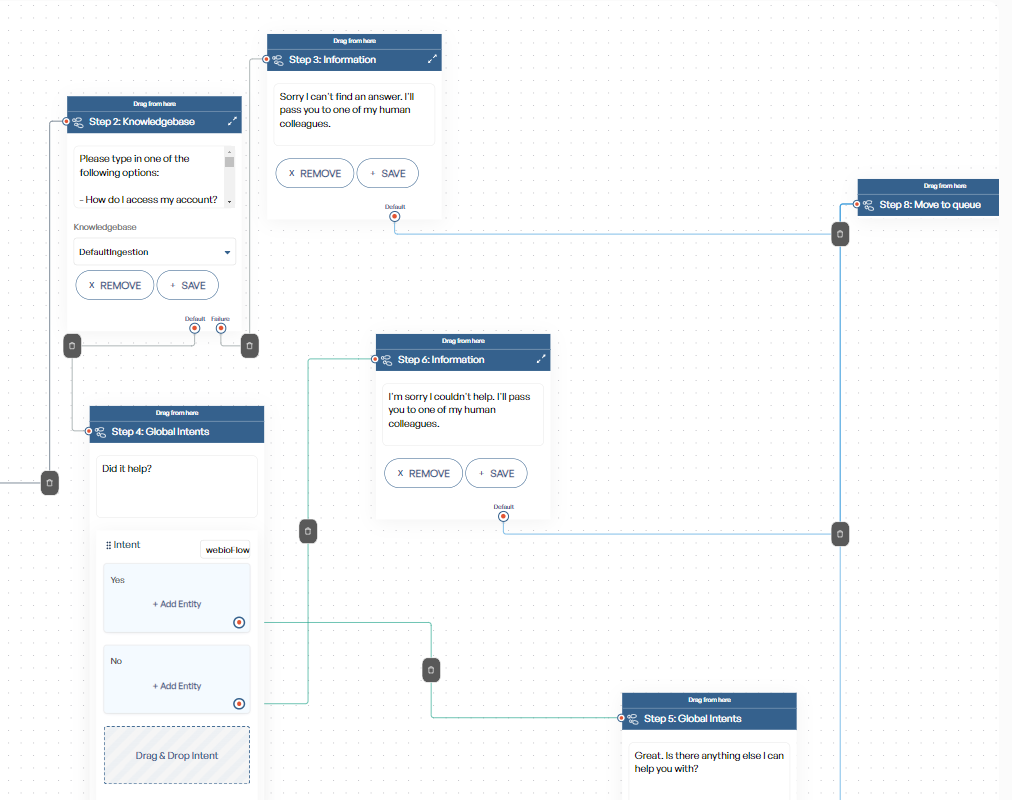The height and width of the screenshot is (800, 1012).
Task: Click Step 6 Default output connector
Action: coord(503,517)
